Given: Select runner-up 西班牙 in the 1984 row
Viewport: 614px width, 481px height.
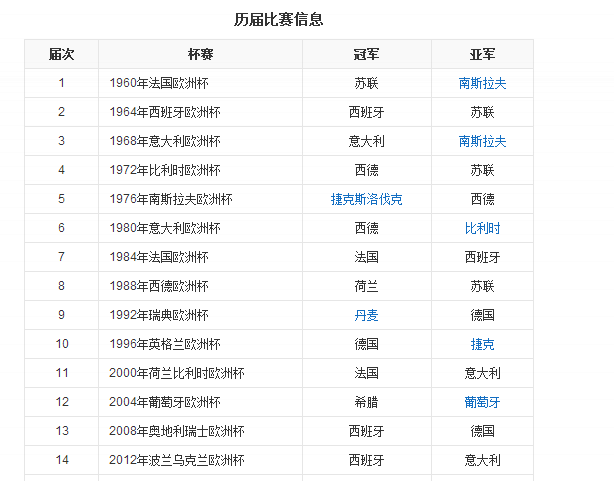Looking at the screenshot, I should (482, 257).
